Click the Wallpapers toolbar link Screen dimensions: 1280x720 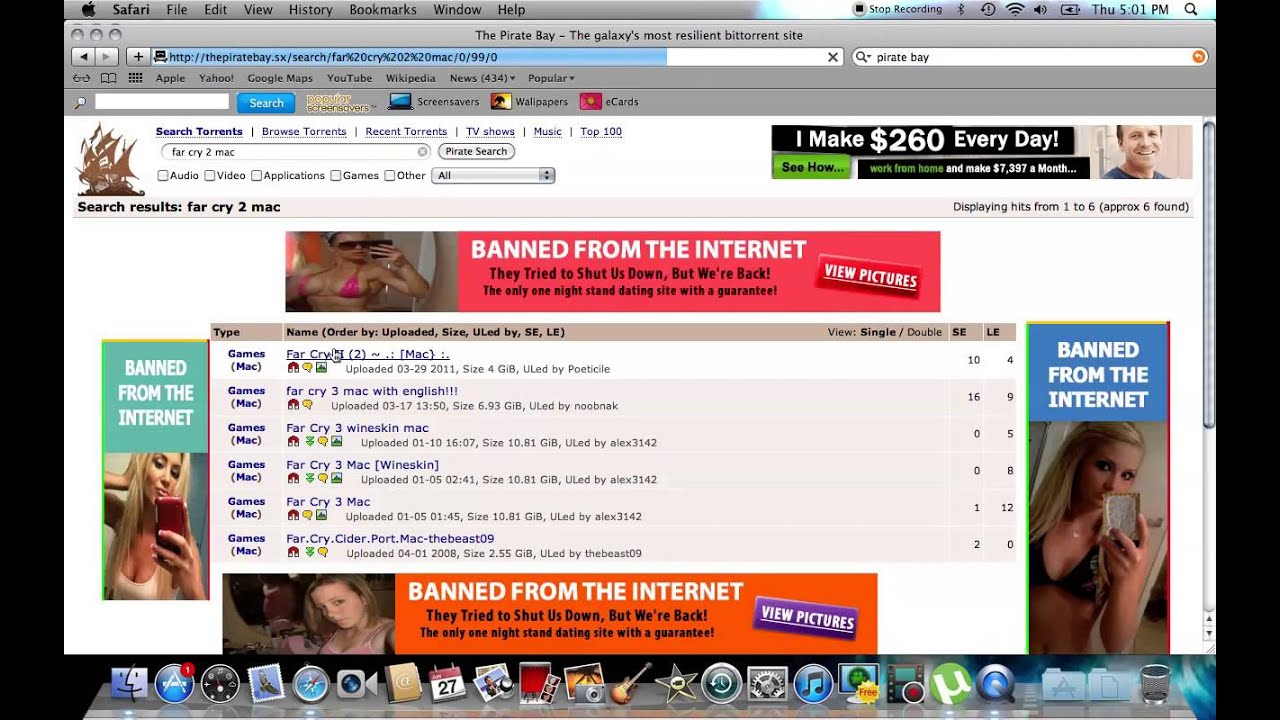531,102
